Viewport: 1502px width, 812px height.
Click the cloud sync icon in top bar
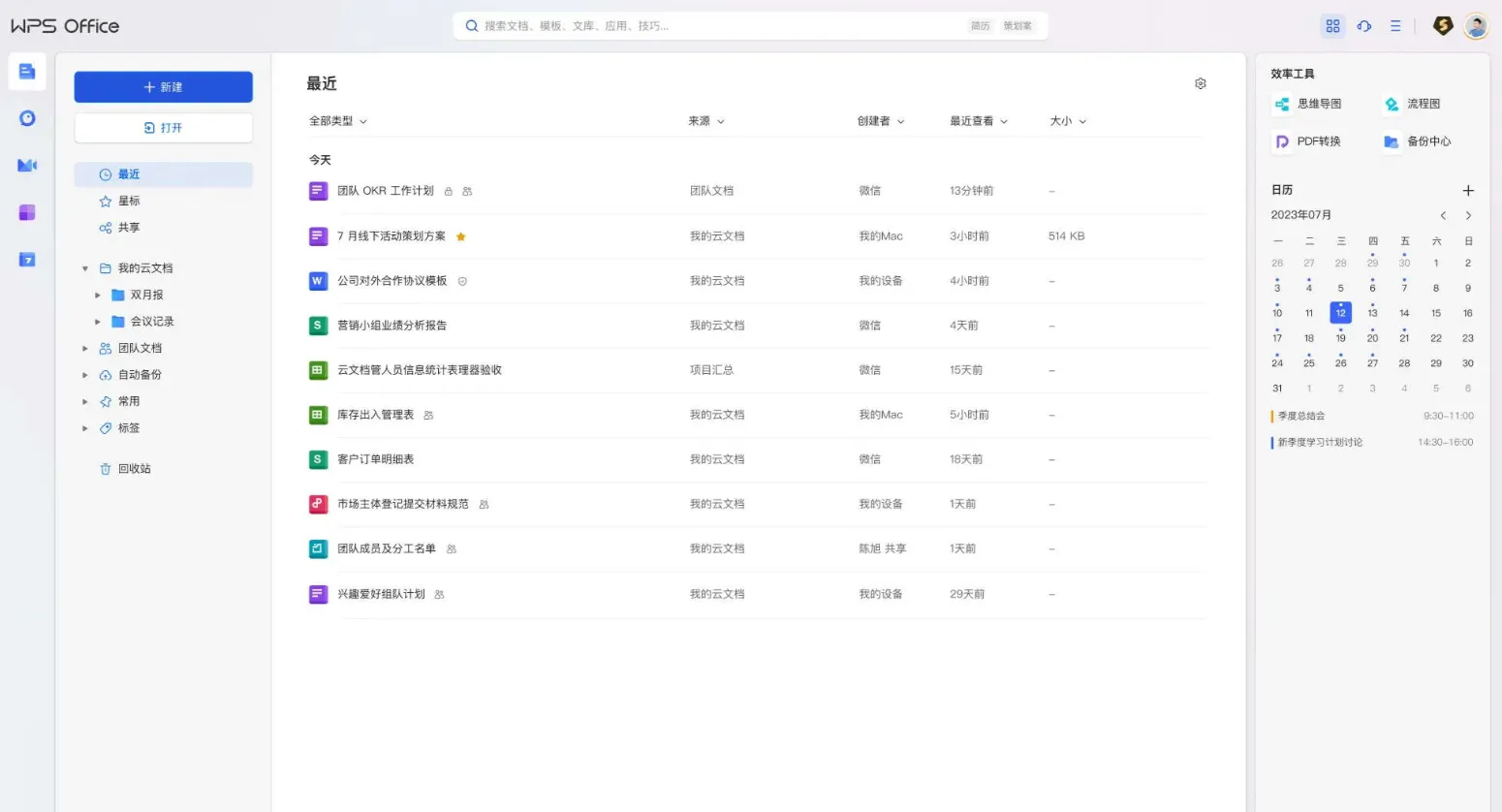click(1364, 26)
